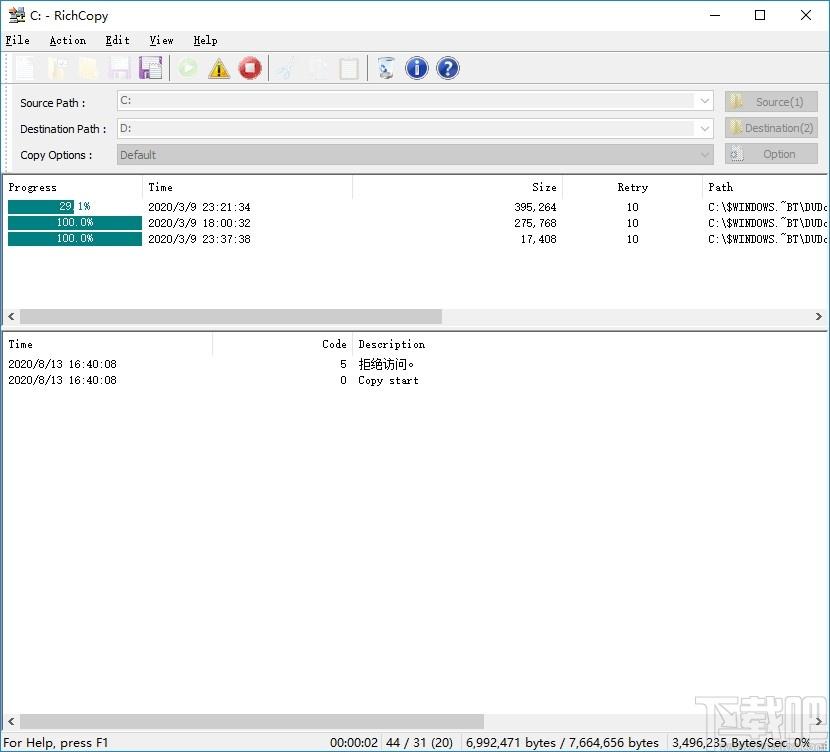Image resolution: width=830 pixels, height=752 pixels.
Task: Click the Pause warning triangle icon
Action: (219, 68)
